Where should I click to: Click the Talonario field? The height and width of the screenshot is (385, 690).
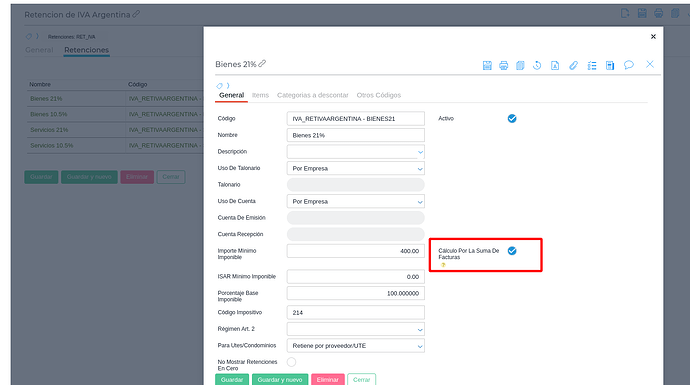point(356,185)
